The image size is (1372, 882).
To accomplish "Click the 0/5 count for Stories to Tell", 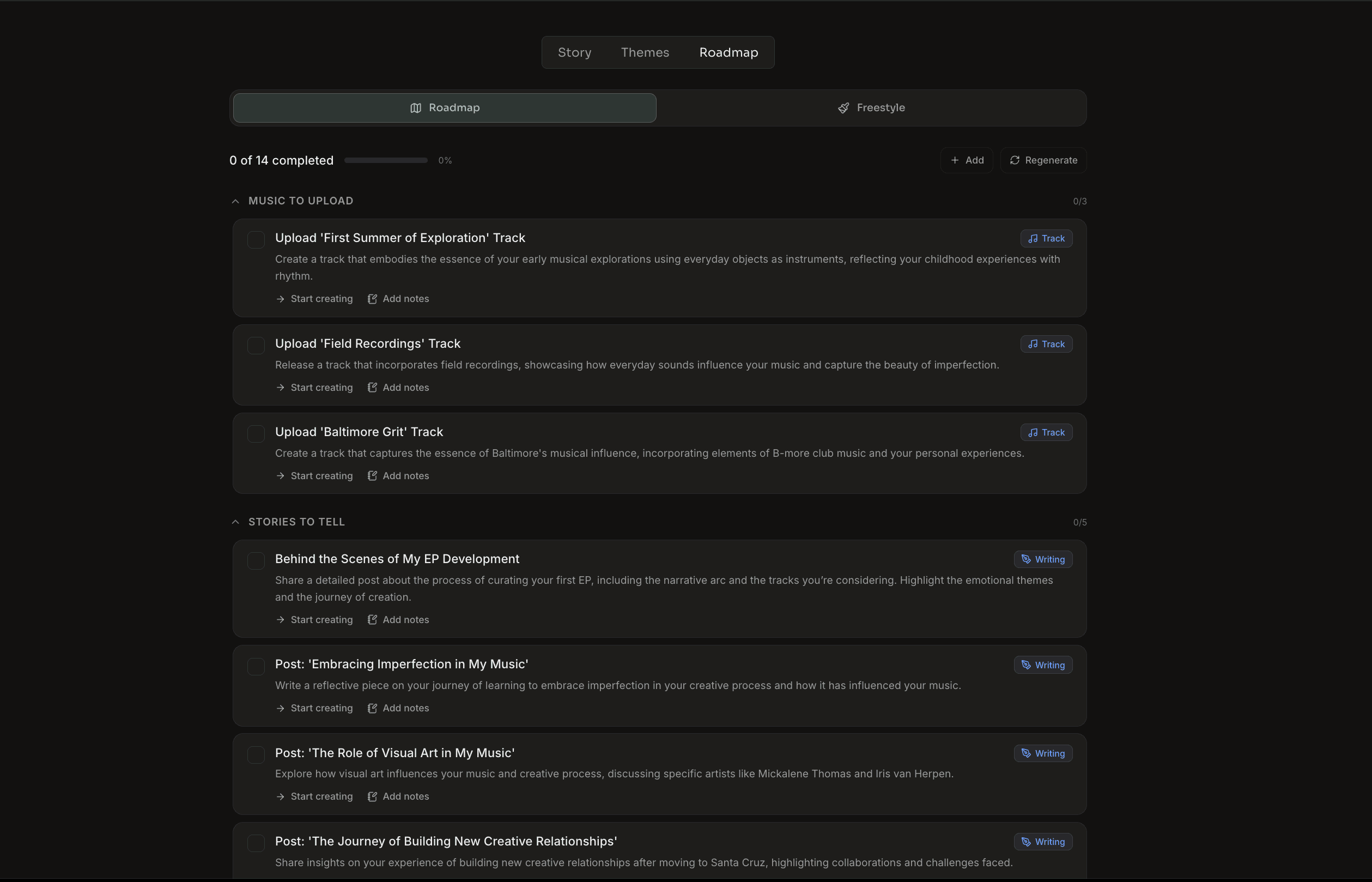I will coord(1079,523).
